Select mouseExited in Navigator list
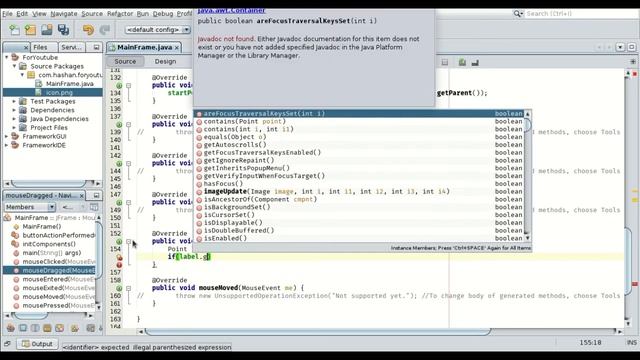 coord(58,288)
